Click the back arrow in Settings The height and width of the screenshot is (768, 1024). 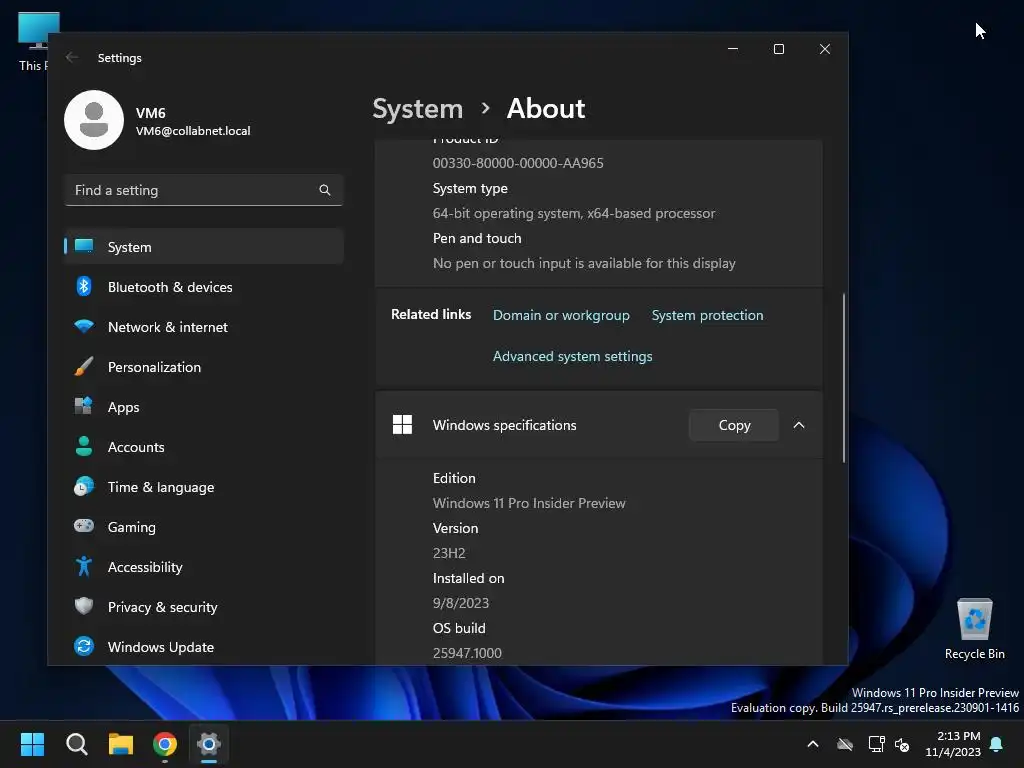pyautogui.click(x=72, y=57)
